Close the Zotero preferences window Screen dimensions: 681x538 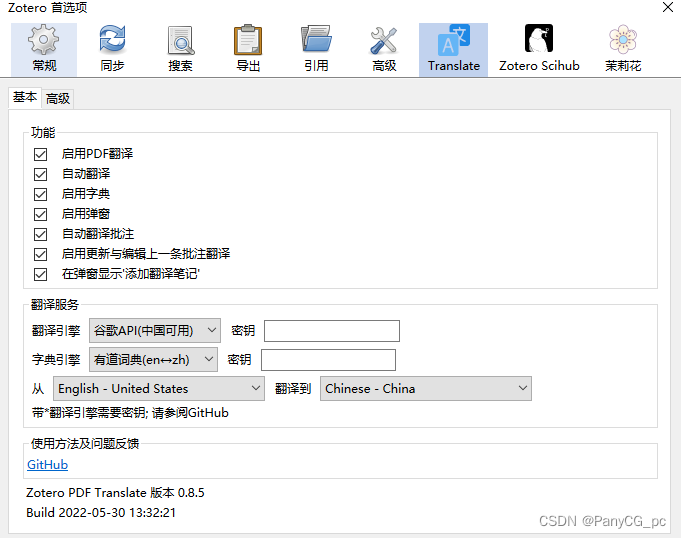click(x=668, y=7)
